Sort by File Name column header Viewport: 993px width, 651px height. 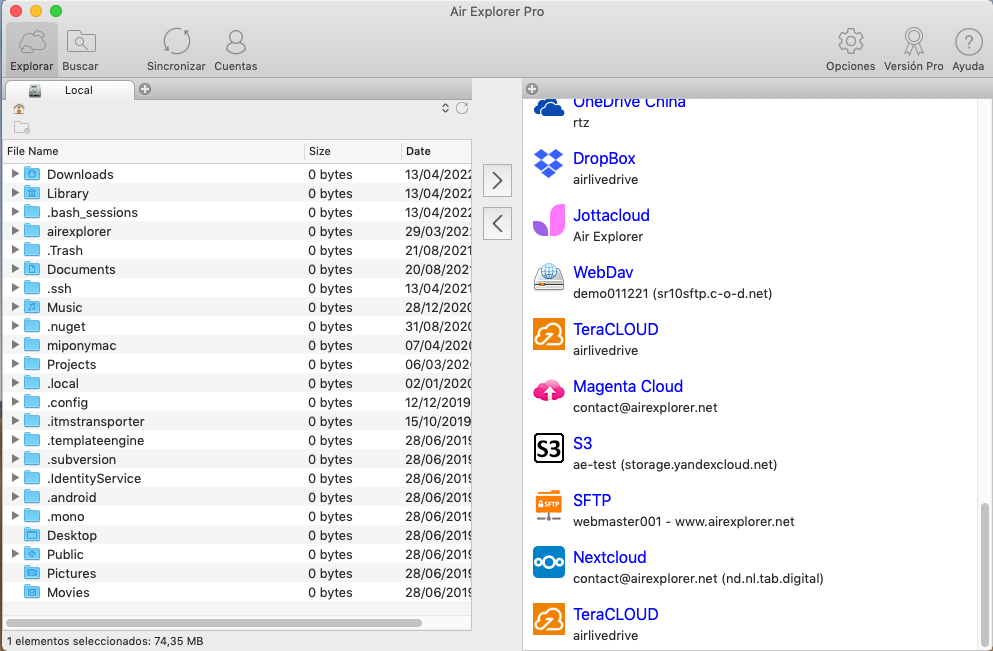(x=154, y=151)
